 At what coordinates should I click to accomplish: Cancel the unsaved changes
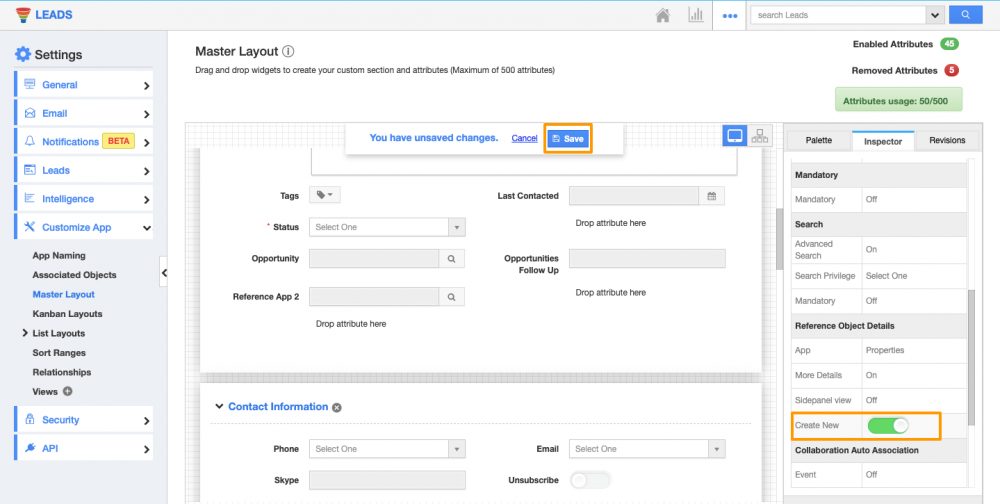(x=524, y=138)
